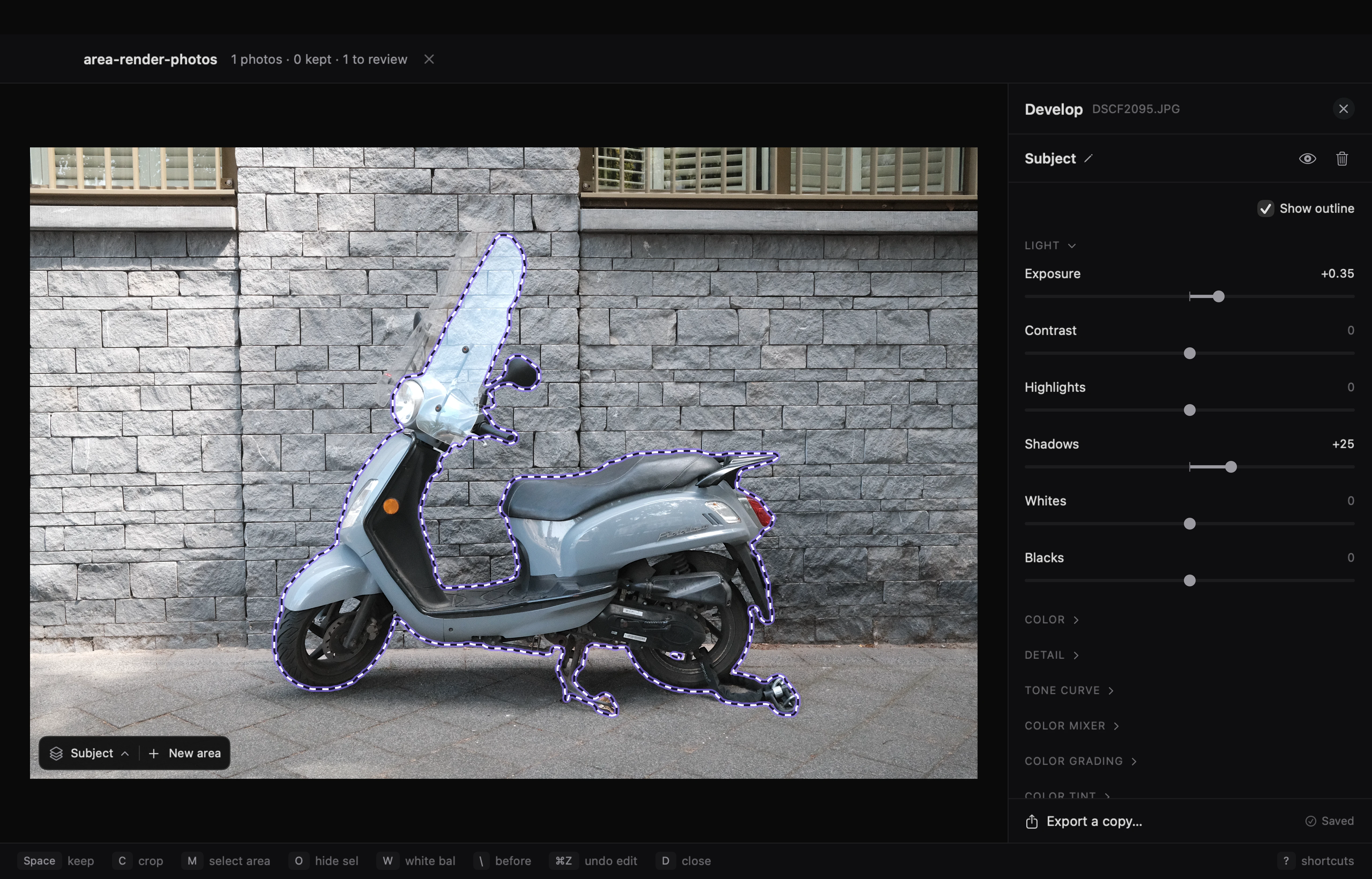This screenshot has height=879, width=1372.
Task: Add a New area
Action: click(x=184, y=753)
